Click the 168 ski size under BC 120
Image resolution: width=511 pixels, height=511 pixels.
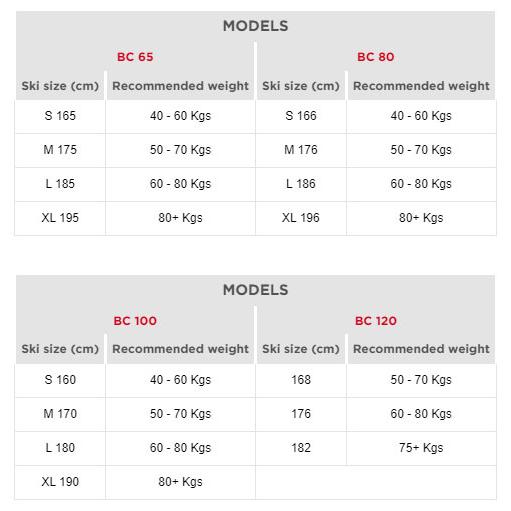pos(301,380)
